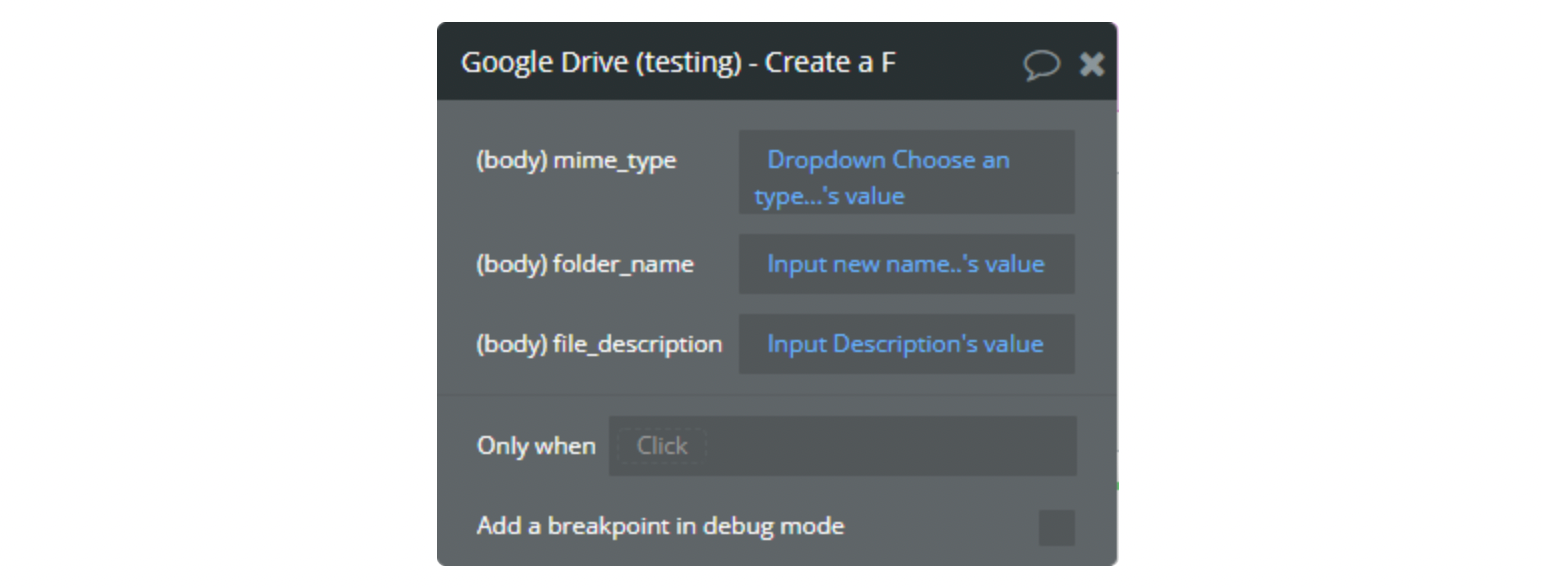Click the '(body) mime_type' label
1542x588 pixels.
576,160
